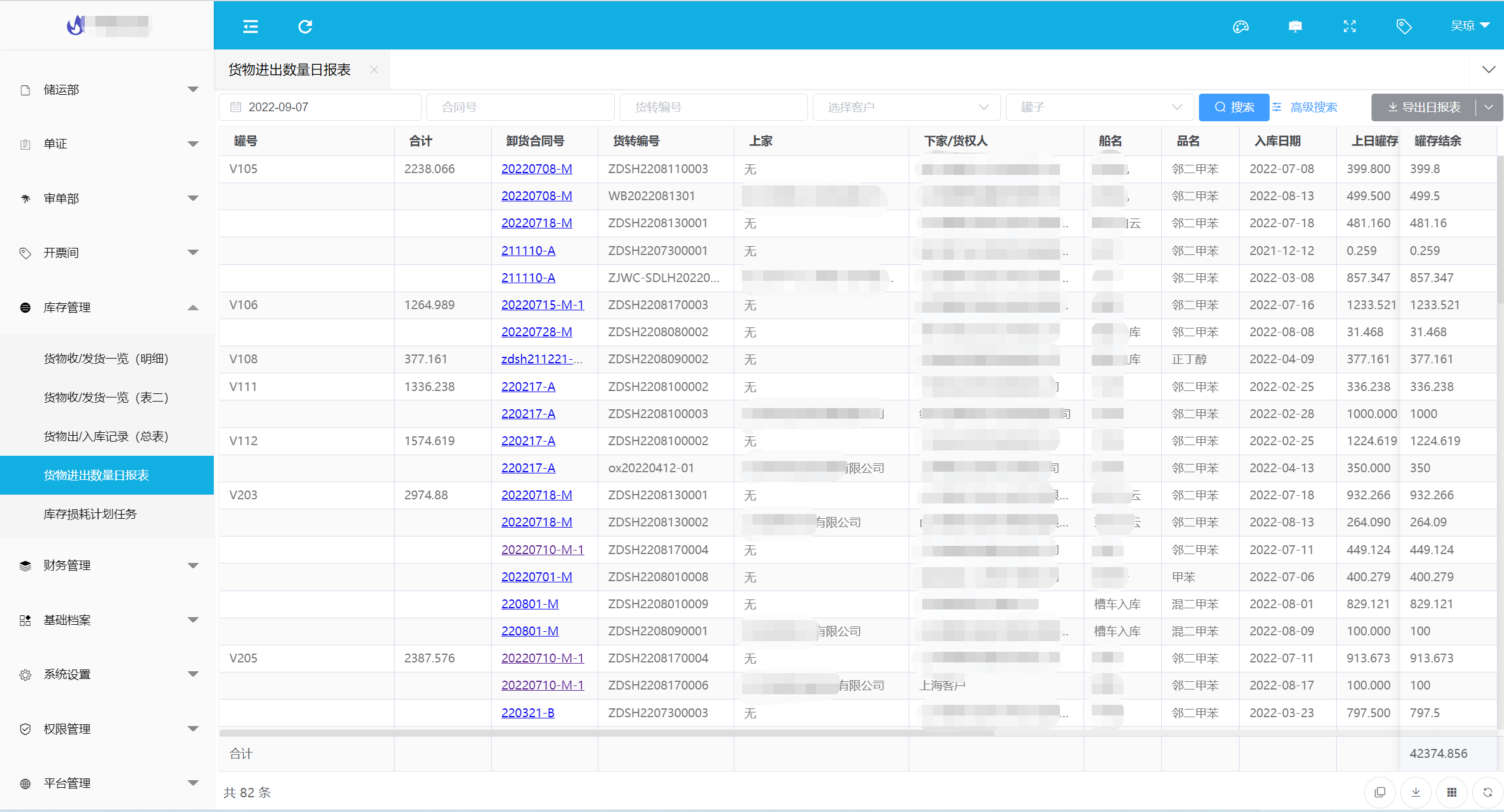Click the monitor screen icon in header

[x=1295, y=26]
